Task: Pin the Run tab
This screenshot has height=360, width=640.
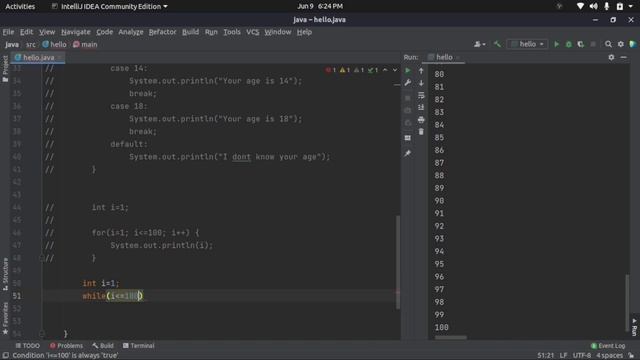Action: 407,153
